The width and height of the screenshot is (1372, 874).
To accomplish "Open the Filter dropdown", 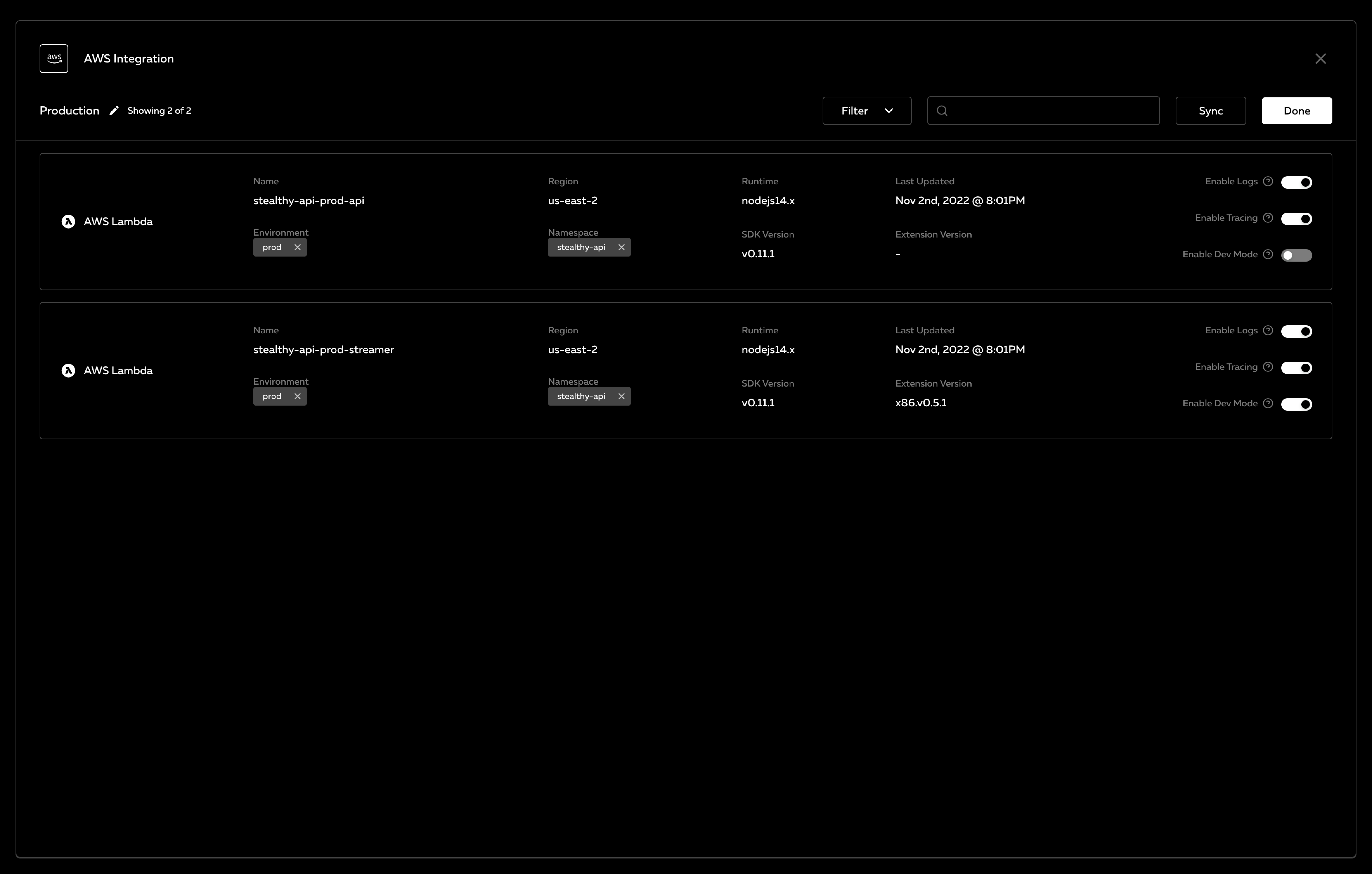I will pyautogui.click(x=867, y=111).
